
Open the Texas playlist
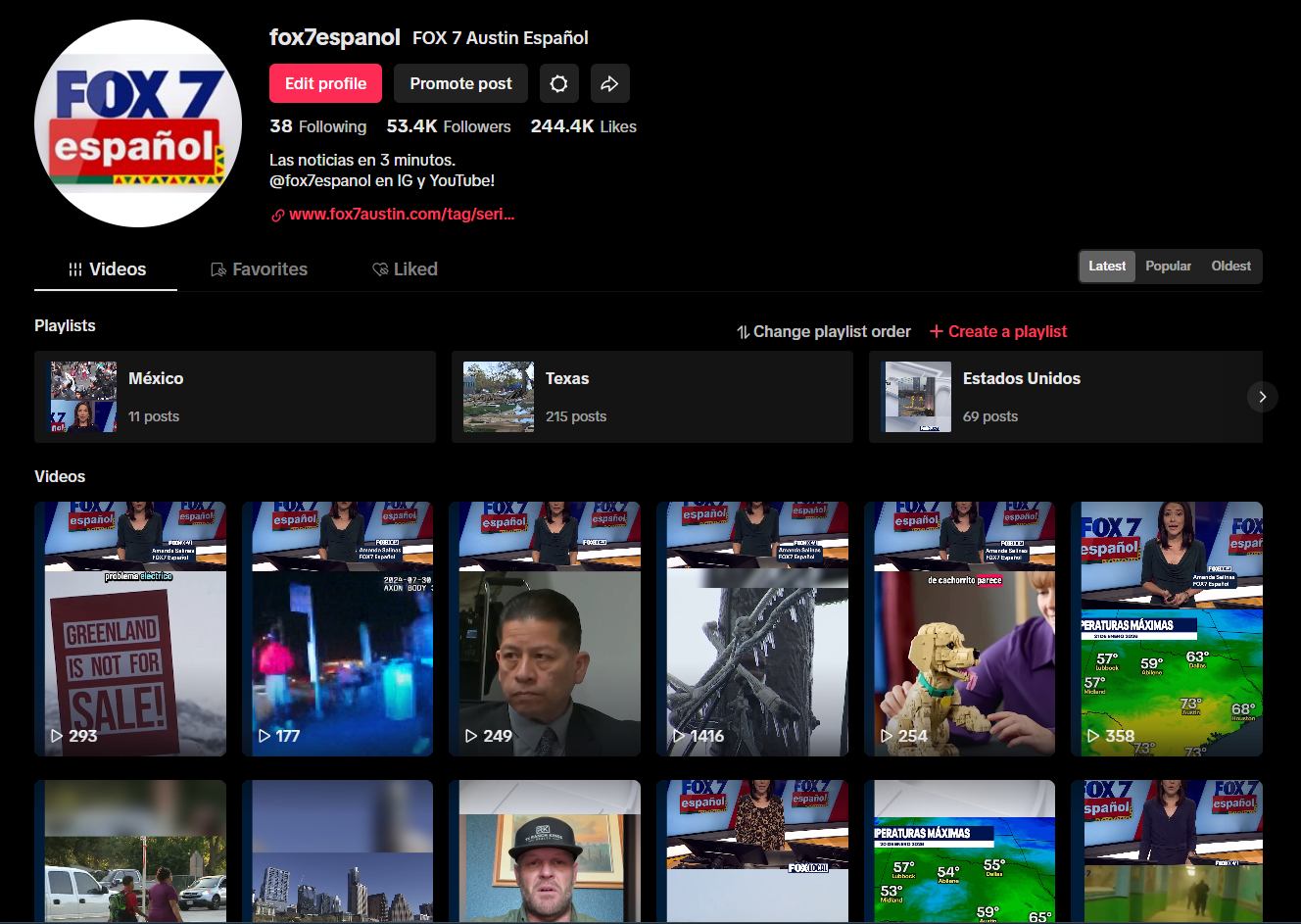coord(652,397)
